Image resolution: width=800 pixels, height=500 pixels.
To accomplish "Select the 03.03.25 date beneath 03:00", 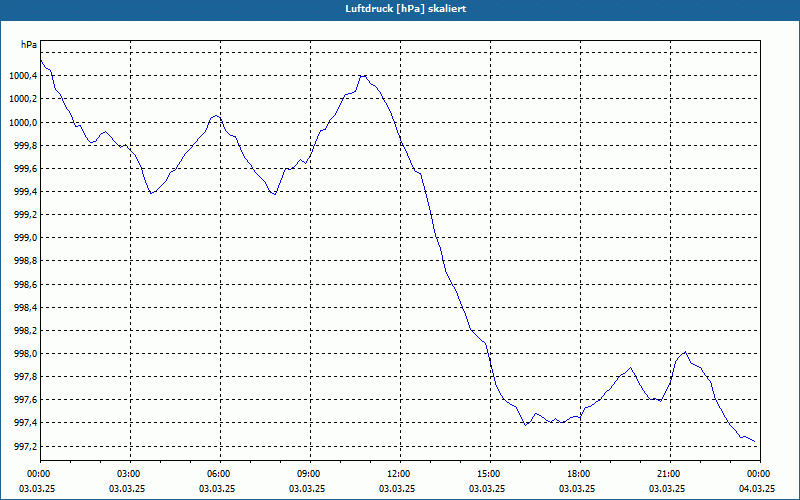I will [x=127, y=489].
